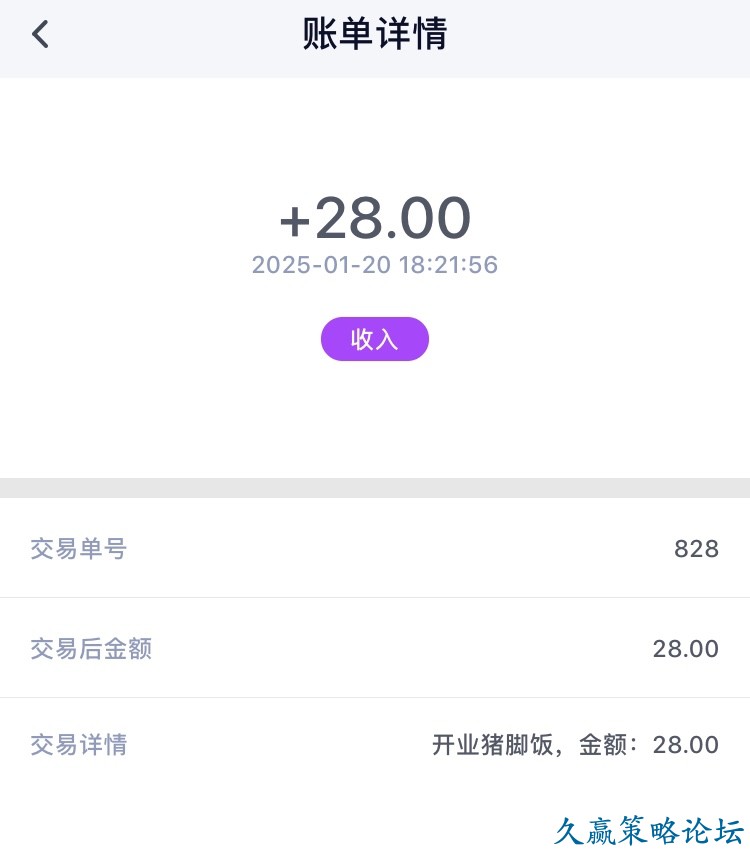Tap blank white area below 收入 badge
Viewport: 750px width, 852px height.
click(375, 420)
